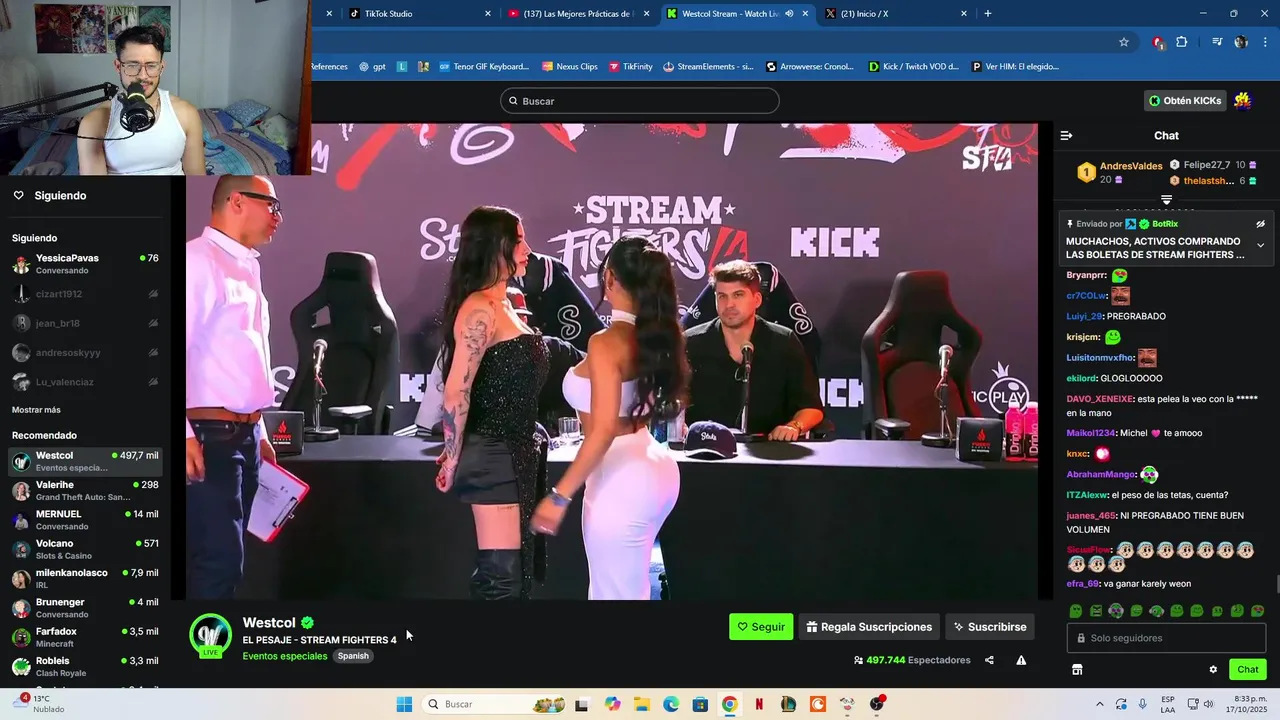Click the Seguir follow button

pos(761,627)
